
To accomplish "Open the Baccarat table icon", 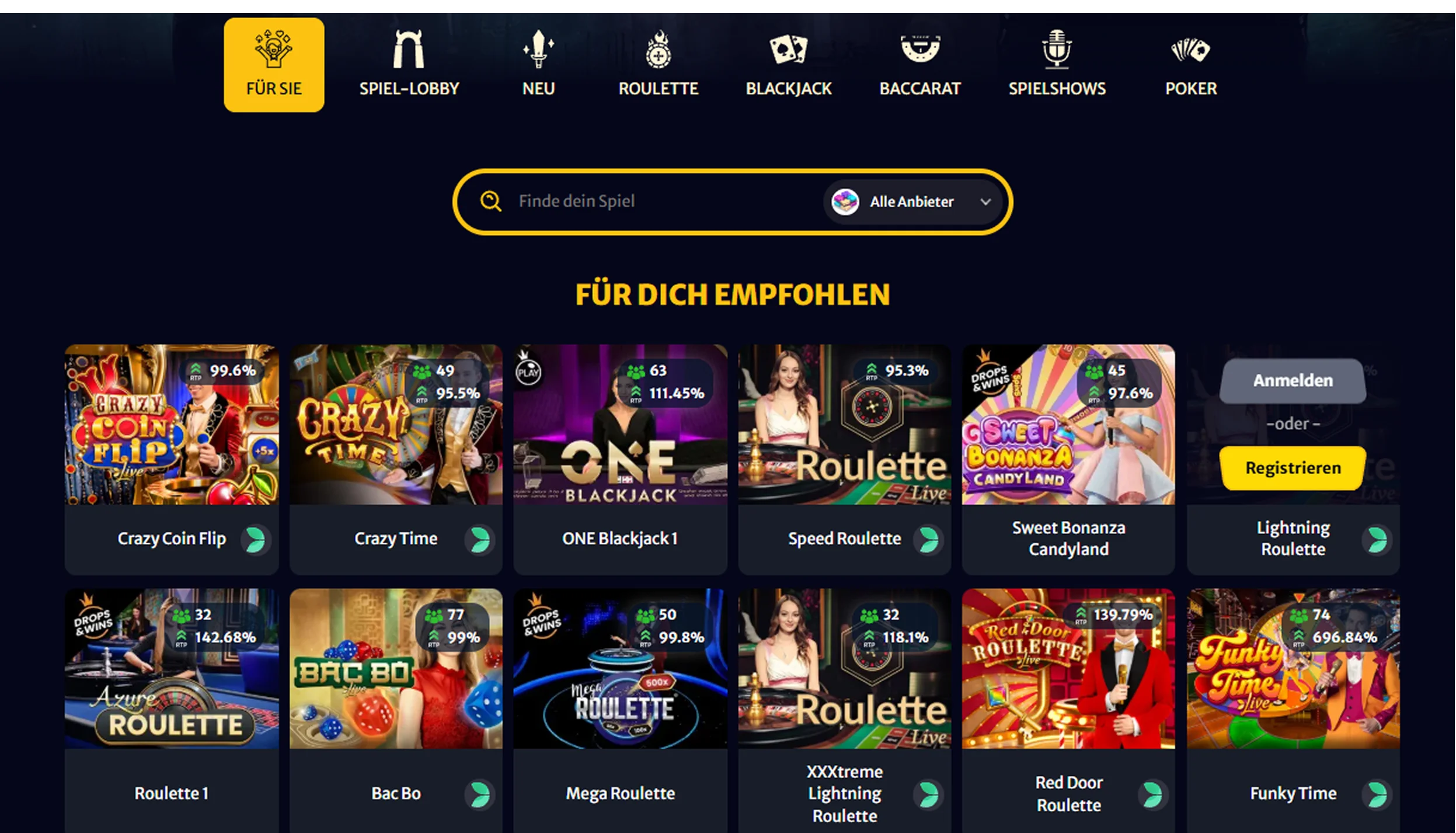I will tap(919, 48).
